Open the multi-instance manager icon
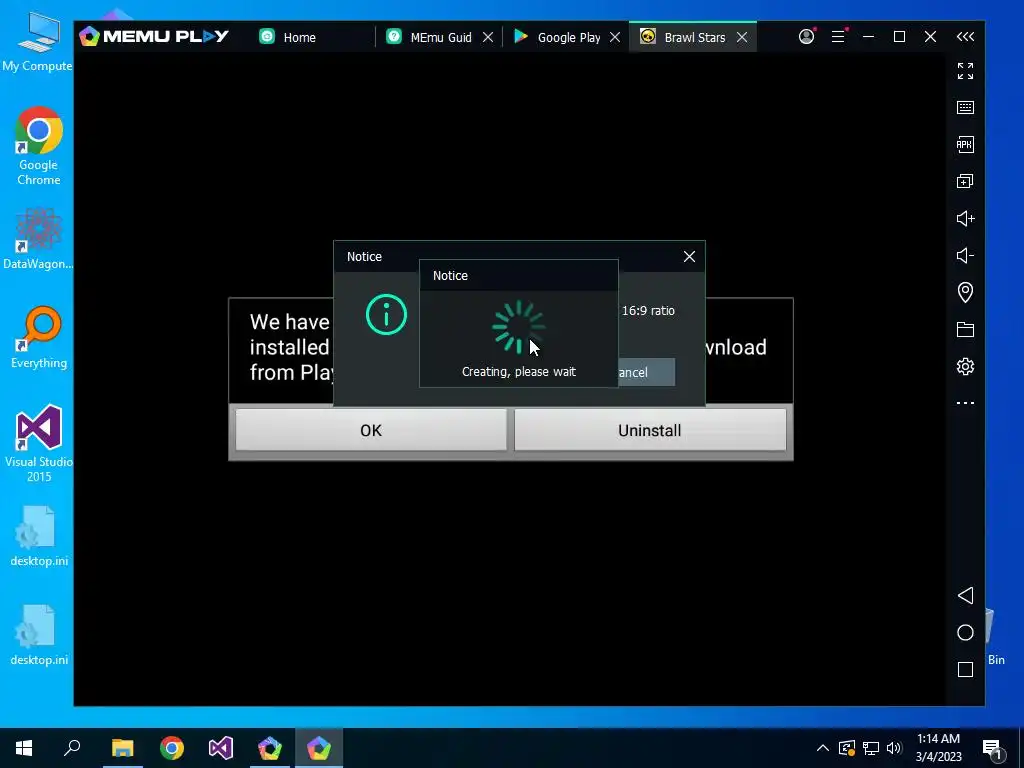 click(965, 181)
